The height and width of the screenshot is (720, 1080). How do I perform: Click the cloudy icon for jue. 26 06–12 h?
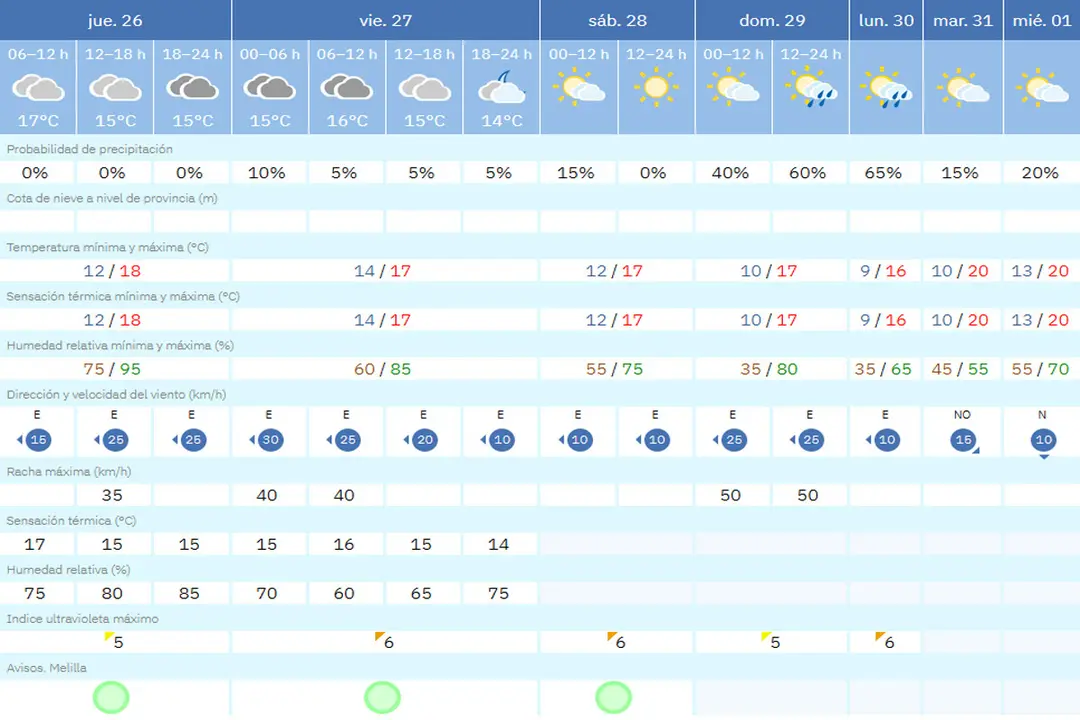(x=39, y=88)
